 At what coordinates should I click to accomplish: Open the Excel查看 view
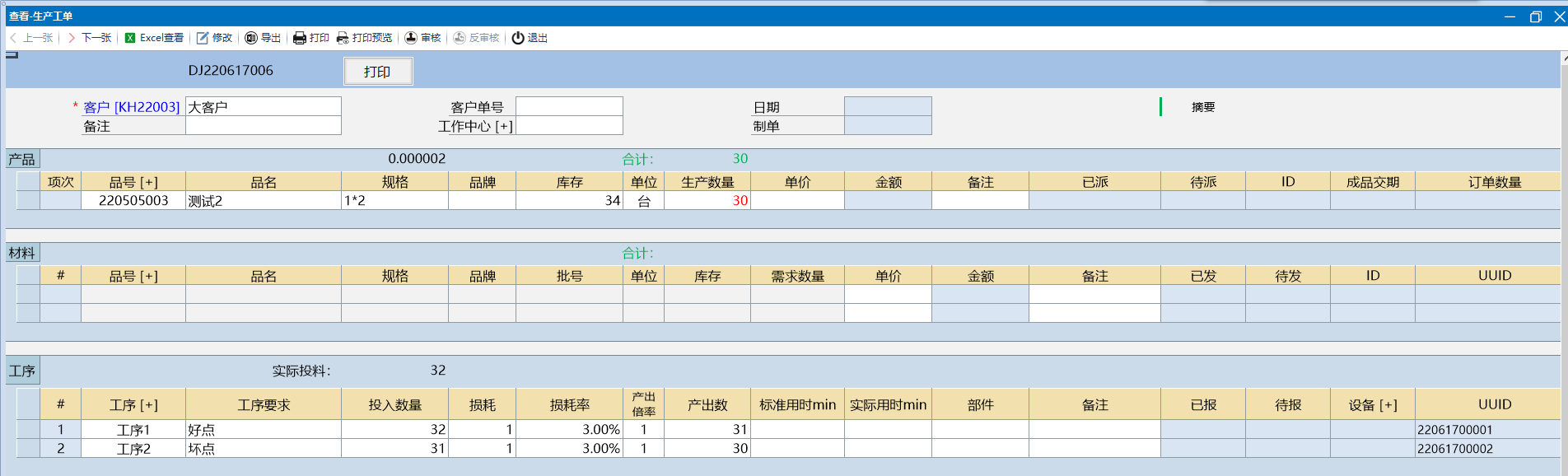pos(154,38)
